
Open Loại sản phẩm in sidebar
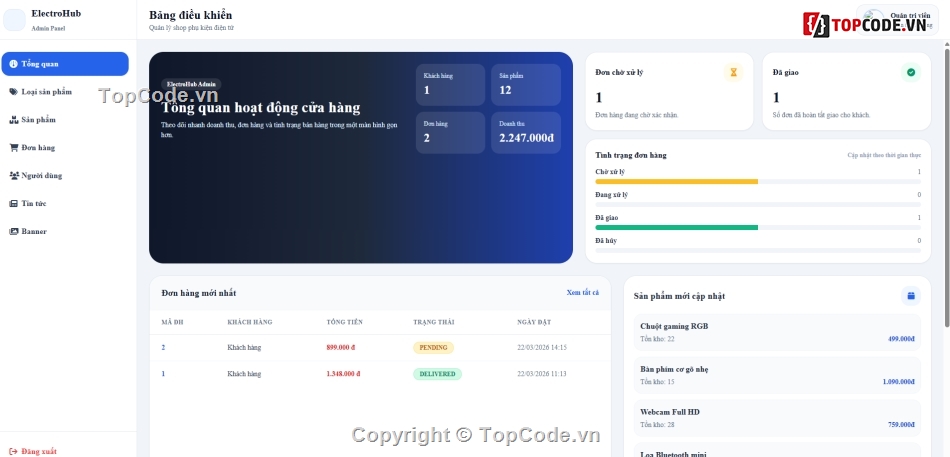[x=65, y=92]
